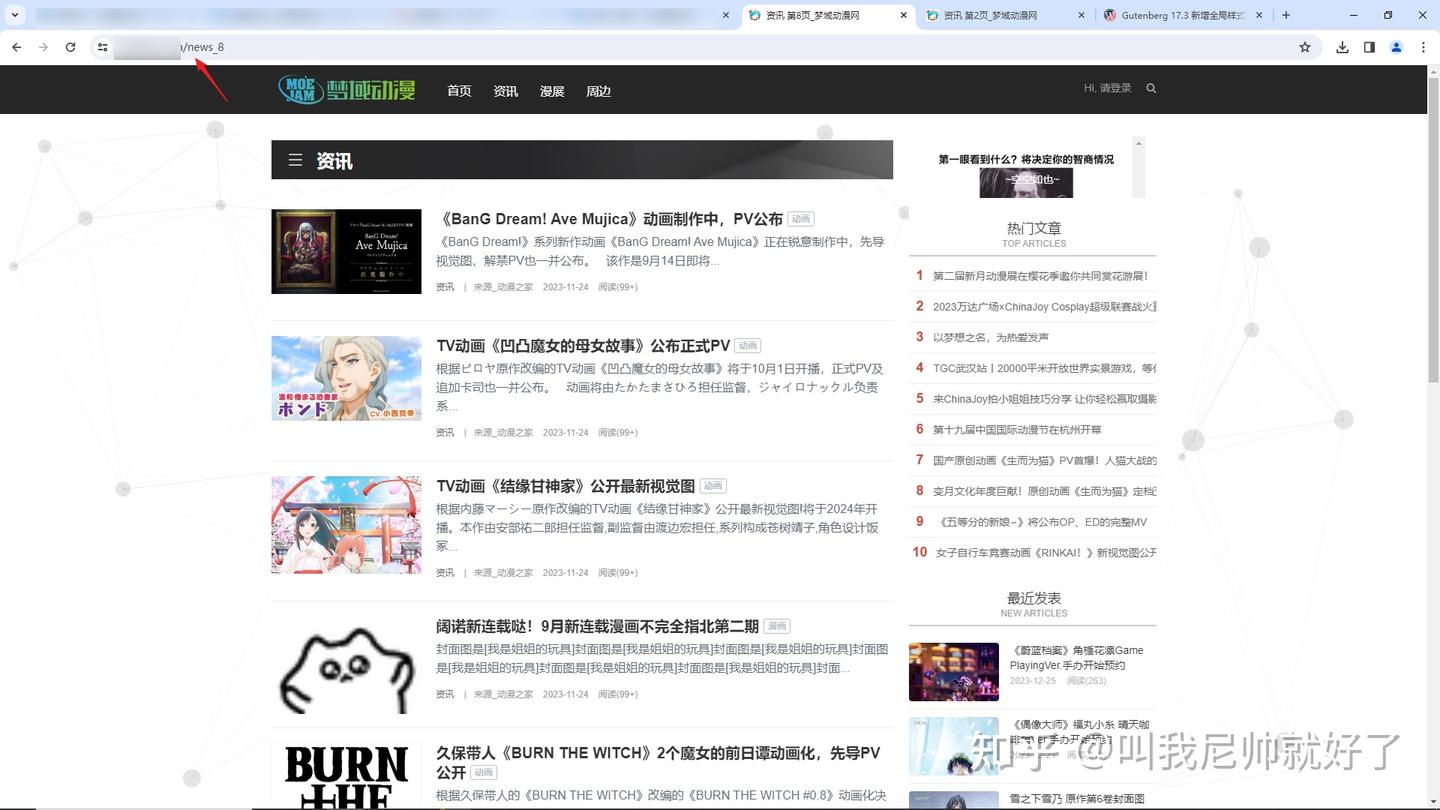Click the Chrome profile avatar icon
Screen dimensions: 1440x810
tap(1396, 47)
